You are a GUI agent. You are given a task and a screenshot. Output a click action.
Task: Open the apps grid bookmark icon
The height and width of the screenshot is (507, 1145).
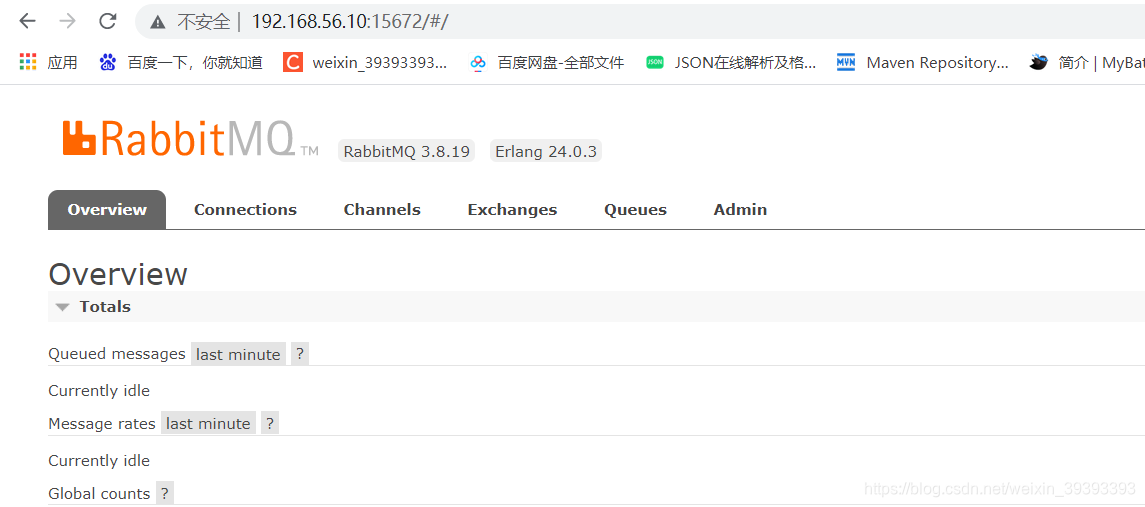tap(28, 62)
